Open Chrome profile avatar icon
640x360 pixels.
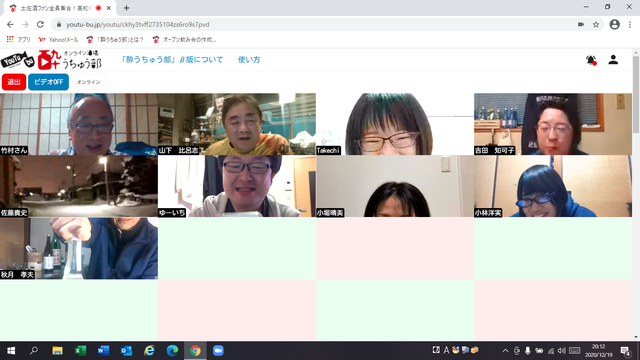coord(614,24)
